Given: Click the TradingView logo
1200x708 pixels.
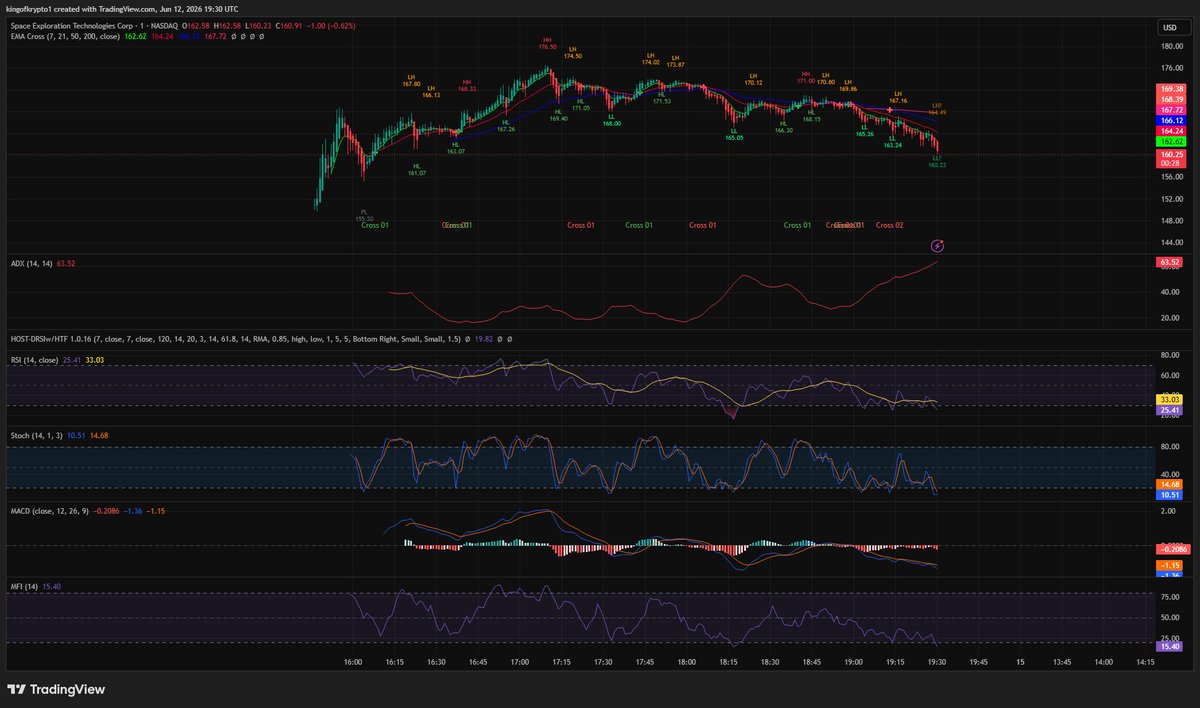Looking at the screenshot, I should tap(56, 689).
